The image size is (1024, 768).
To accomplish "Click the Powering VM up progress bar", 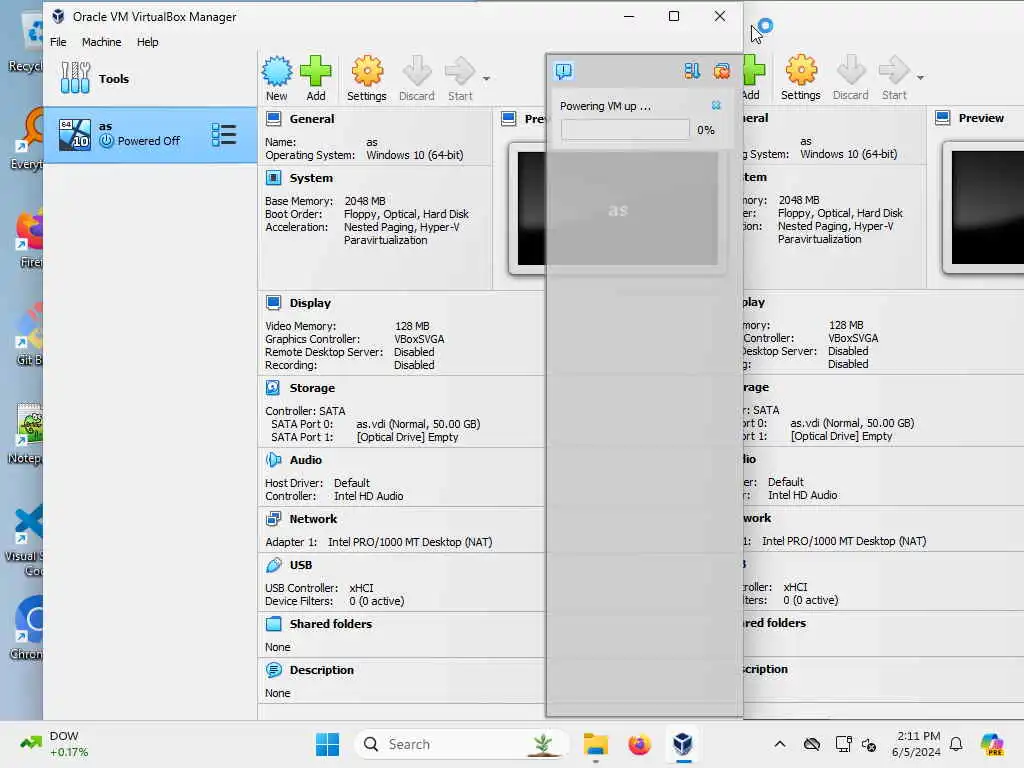I will pos(625,129).
